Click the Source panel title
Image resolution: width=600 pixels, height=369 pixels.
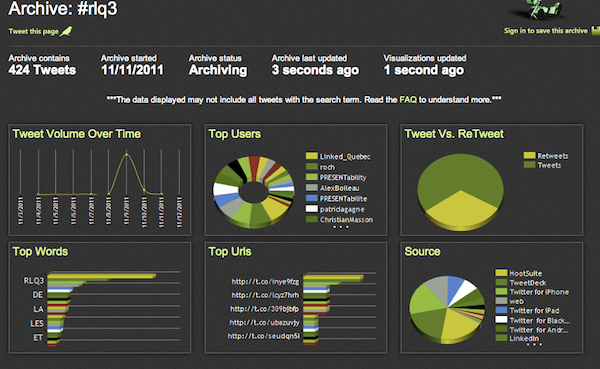(422, 251)
